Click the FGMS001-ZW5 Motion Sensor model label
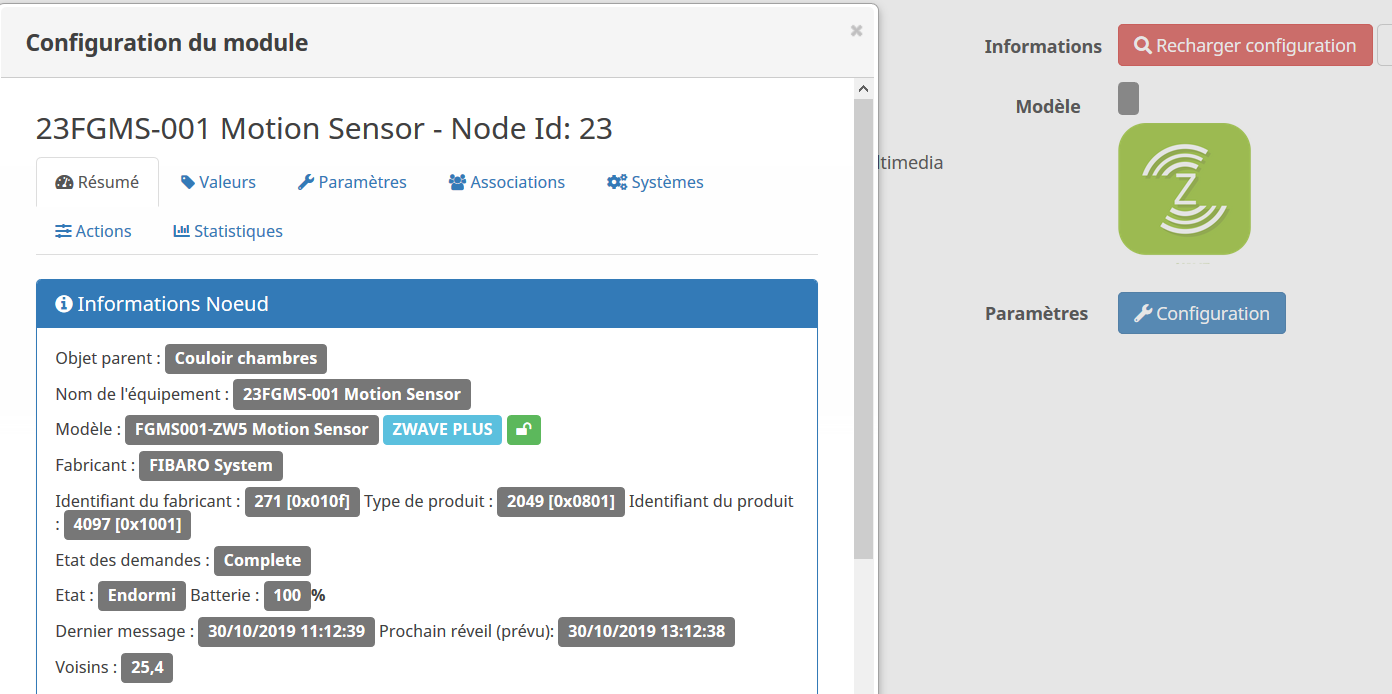The width and height of the screenshot is (1392, 694). point(252,430)
